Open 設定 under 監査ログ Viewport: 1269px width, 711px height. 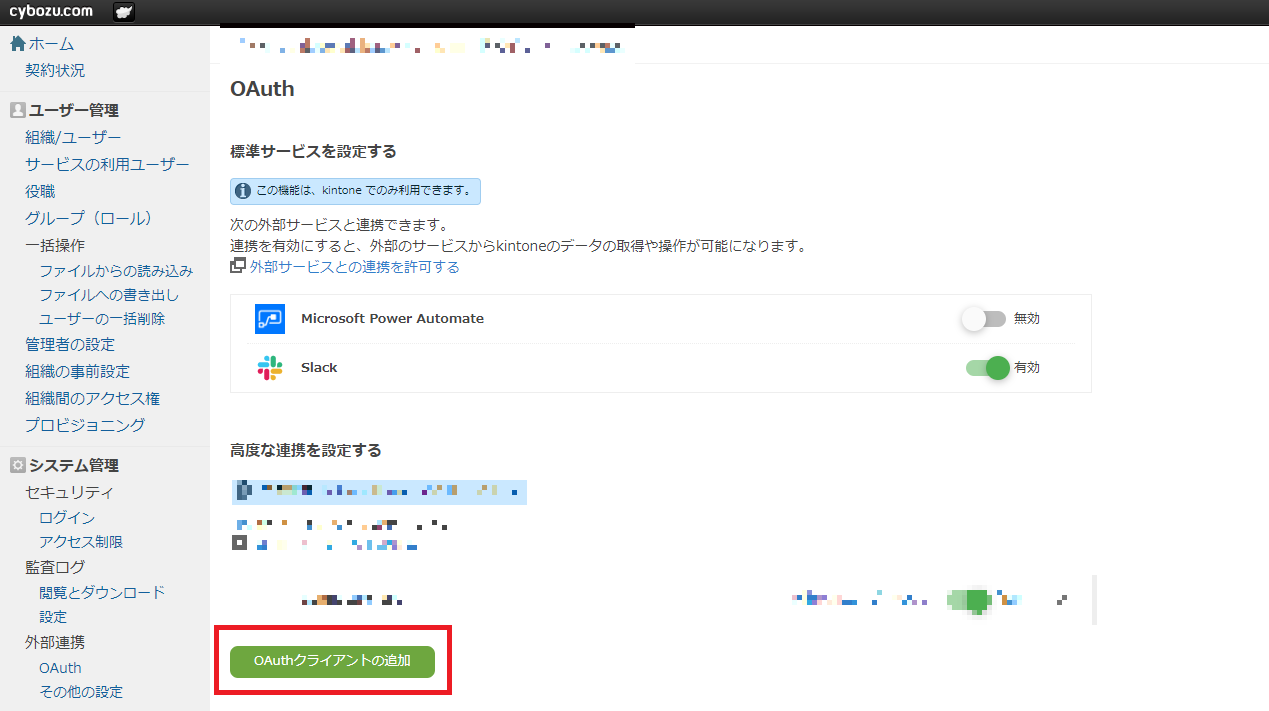53,617
